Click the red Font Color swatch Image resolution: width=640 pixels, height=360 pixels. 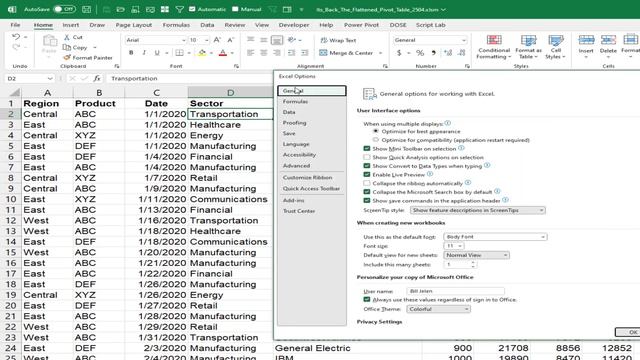point(223,53)
